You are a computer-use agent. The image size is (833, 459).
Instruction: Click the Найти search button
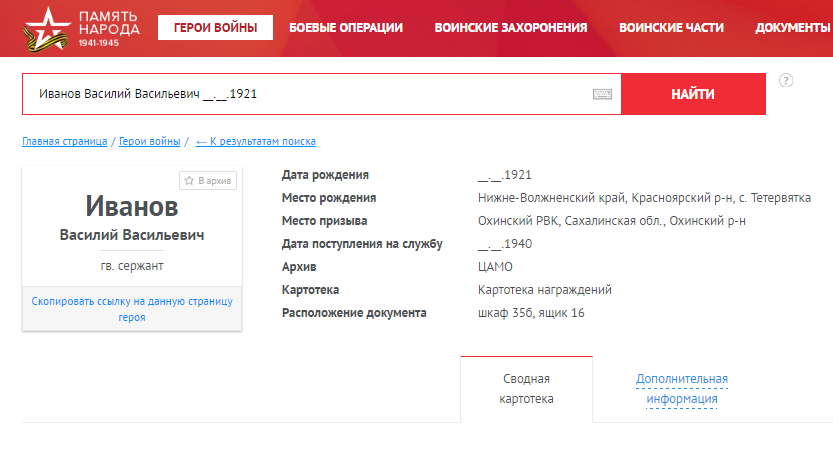[x=693, y=94]
